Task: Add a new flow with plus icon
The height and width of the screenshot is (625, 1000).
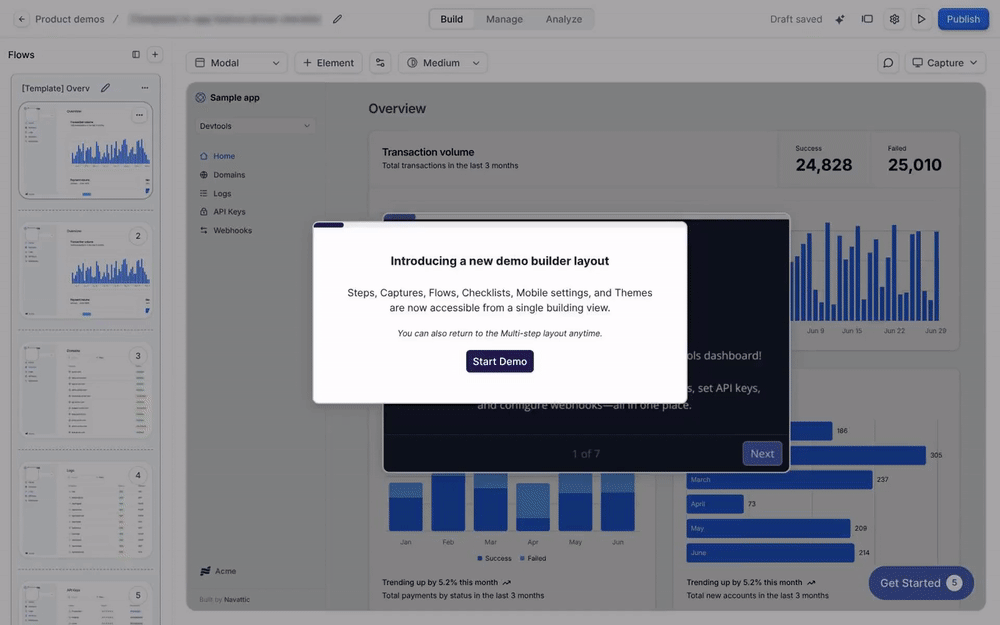Action: (155, 55)
